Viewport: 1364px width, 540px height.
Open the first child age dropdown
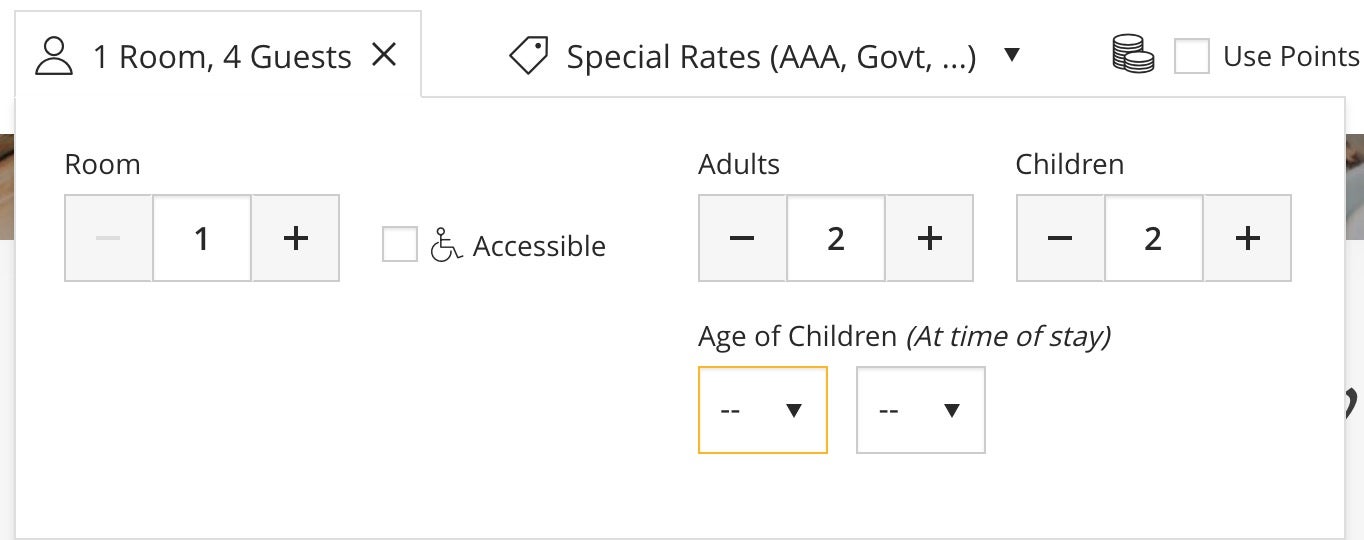coord(763,410)
